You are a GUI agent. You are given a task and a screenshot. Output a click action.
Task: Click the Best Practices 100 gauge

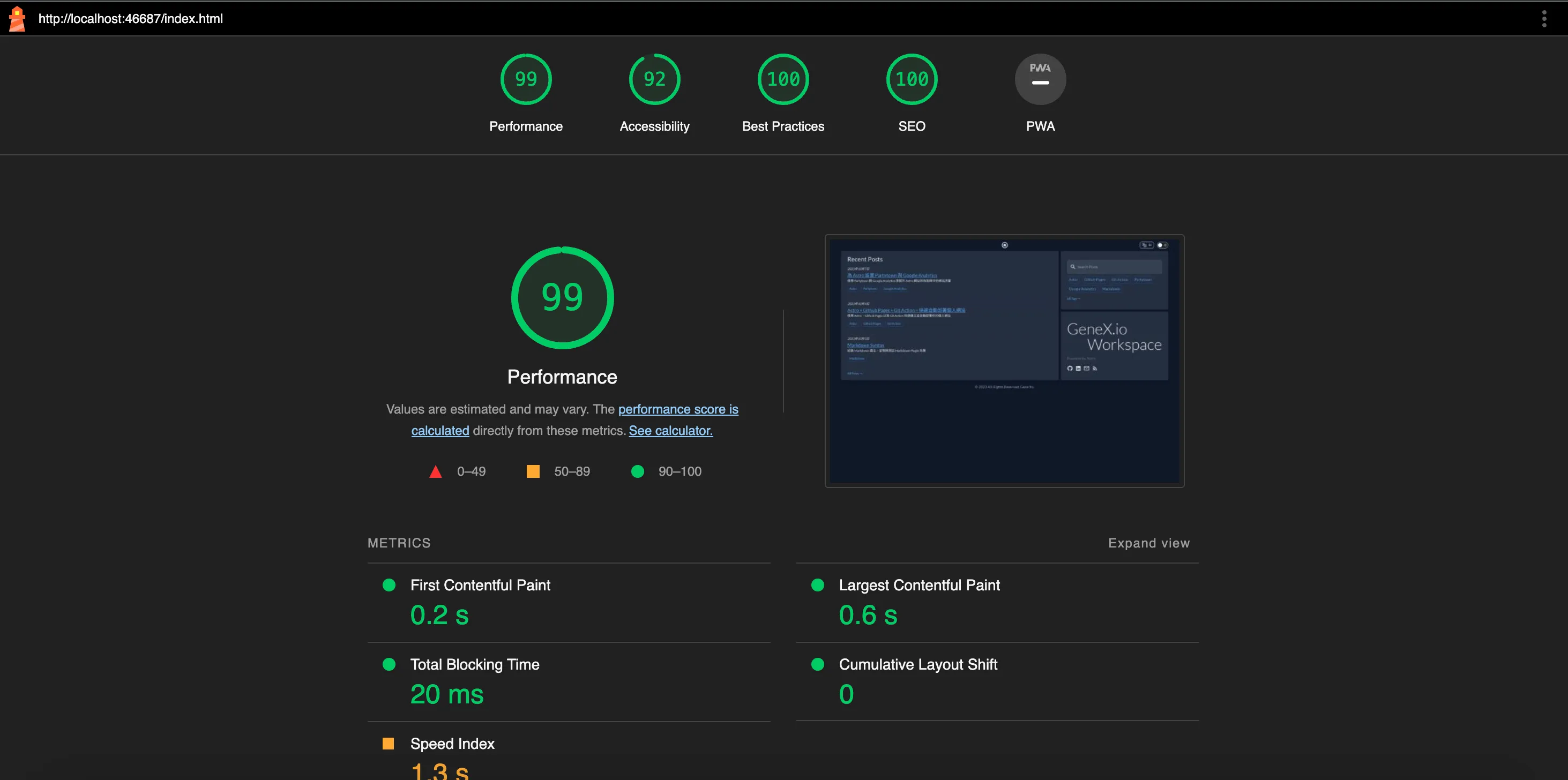click(x=783, y=79)
